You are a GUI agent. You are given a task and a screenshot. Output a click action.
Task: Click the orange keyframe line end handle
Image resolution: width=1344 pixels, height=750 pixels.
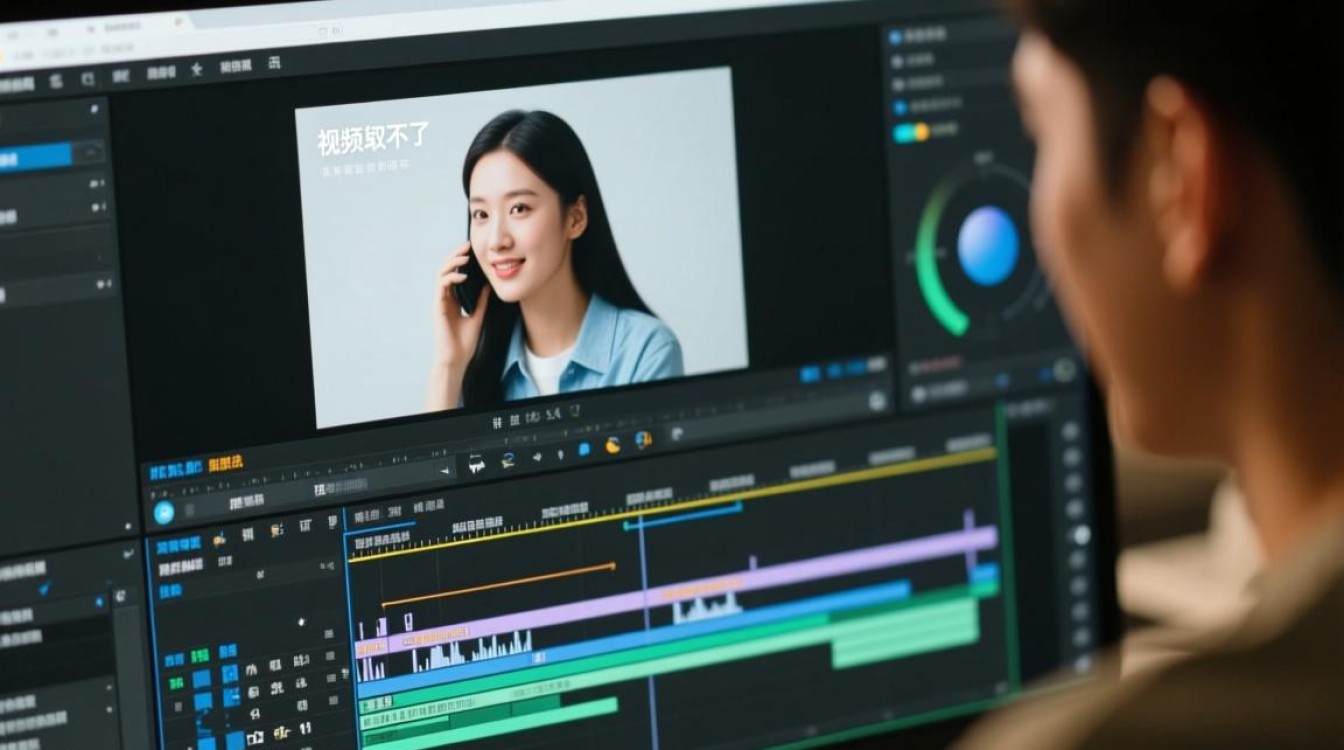click(612, 567)
